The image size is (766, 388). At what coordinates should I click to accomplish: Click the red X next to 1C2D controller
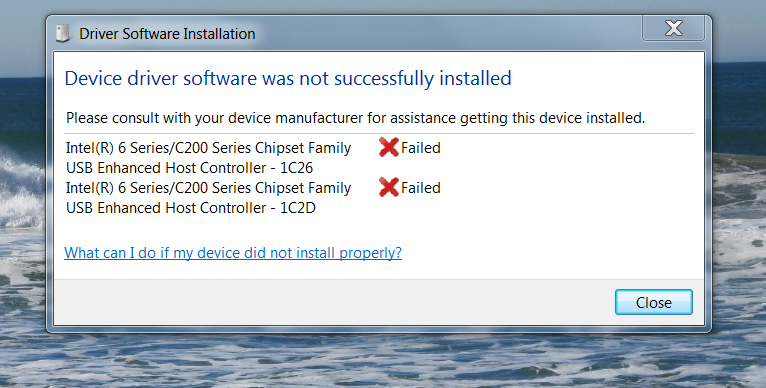pyautogui.click(x=389, y=187)
